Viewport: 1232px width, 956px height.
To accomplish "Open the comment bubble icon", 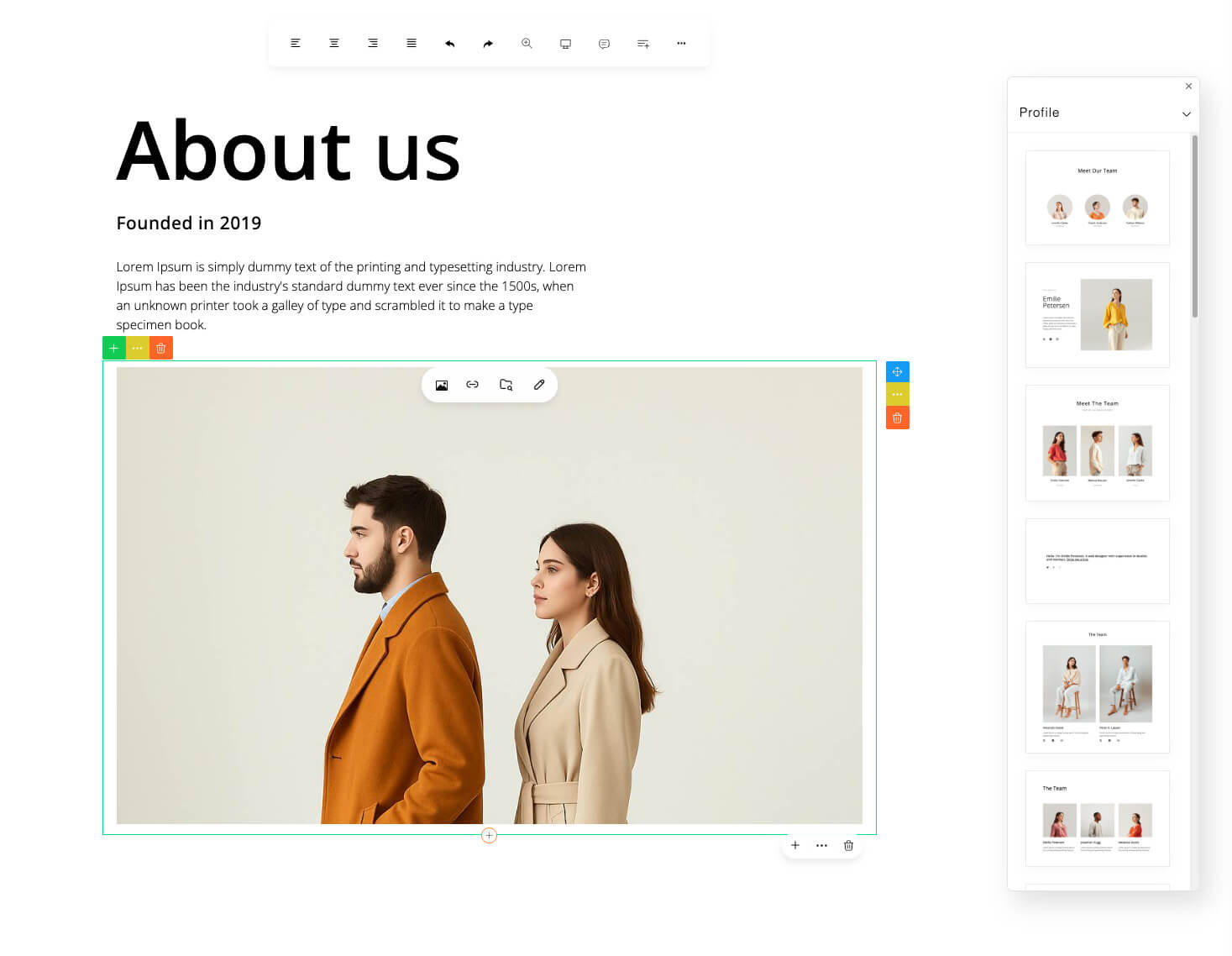I will click(x=604, y=43).
